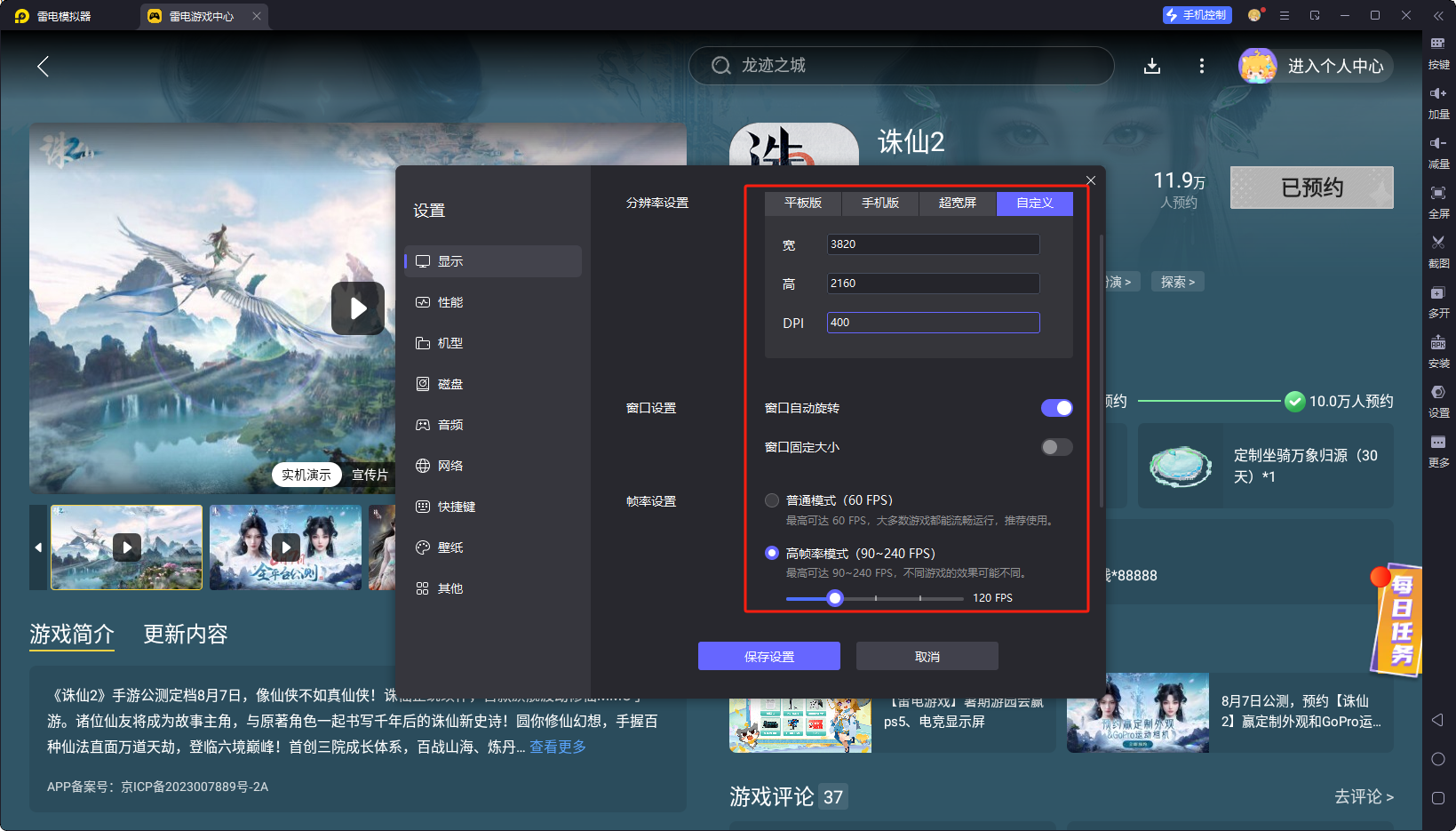
Task: Select 壁纸 wallpaper settings category
Action: click(493, 547)
